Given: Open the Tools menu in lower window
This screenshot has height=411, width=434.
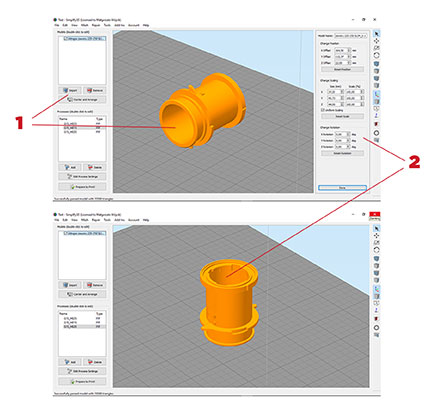Looking at the screenshot, I should pos(107,220).
